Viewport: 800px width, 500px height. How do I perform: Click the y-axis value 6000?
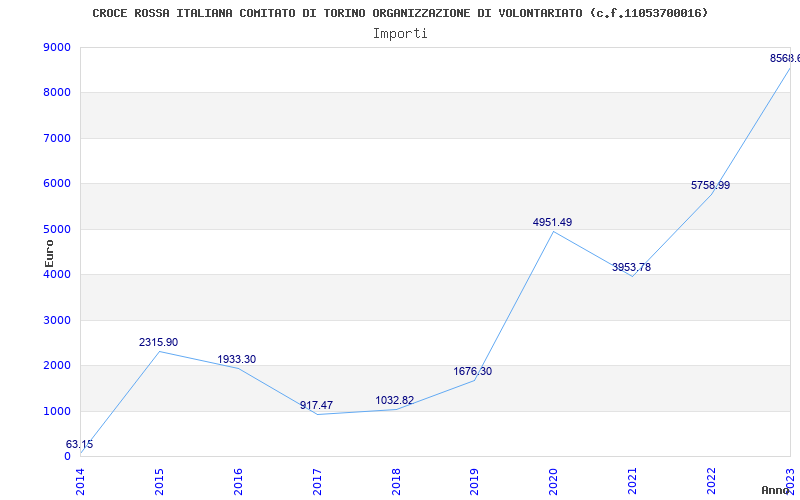click(x=57, y=184)
